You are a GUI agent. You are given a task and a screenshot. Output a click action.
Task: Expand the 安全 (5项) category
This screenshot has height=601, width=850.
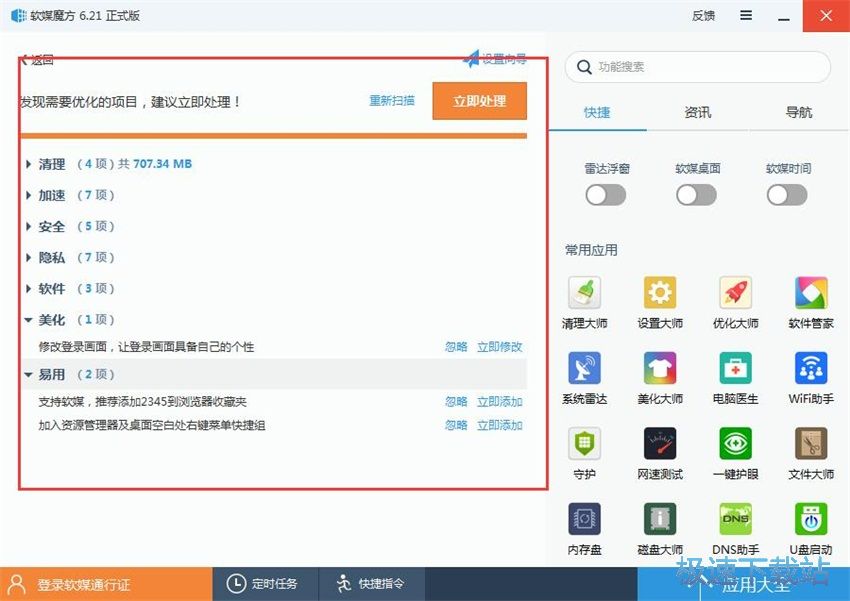[x=29, y=226]
